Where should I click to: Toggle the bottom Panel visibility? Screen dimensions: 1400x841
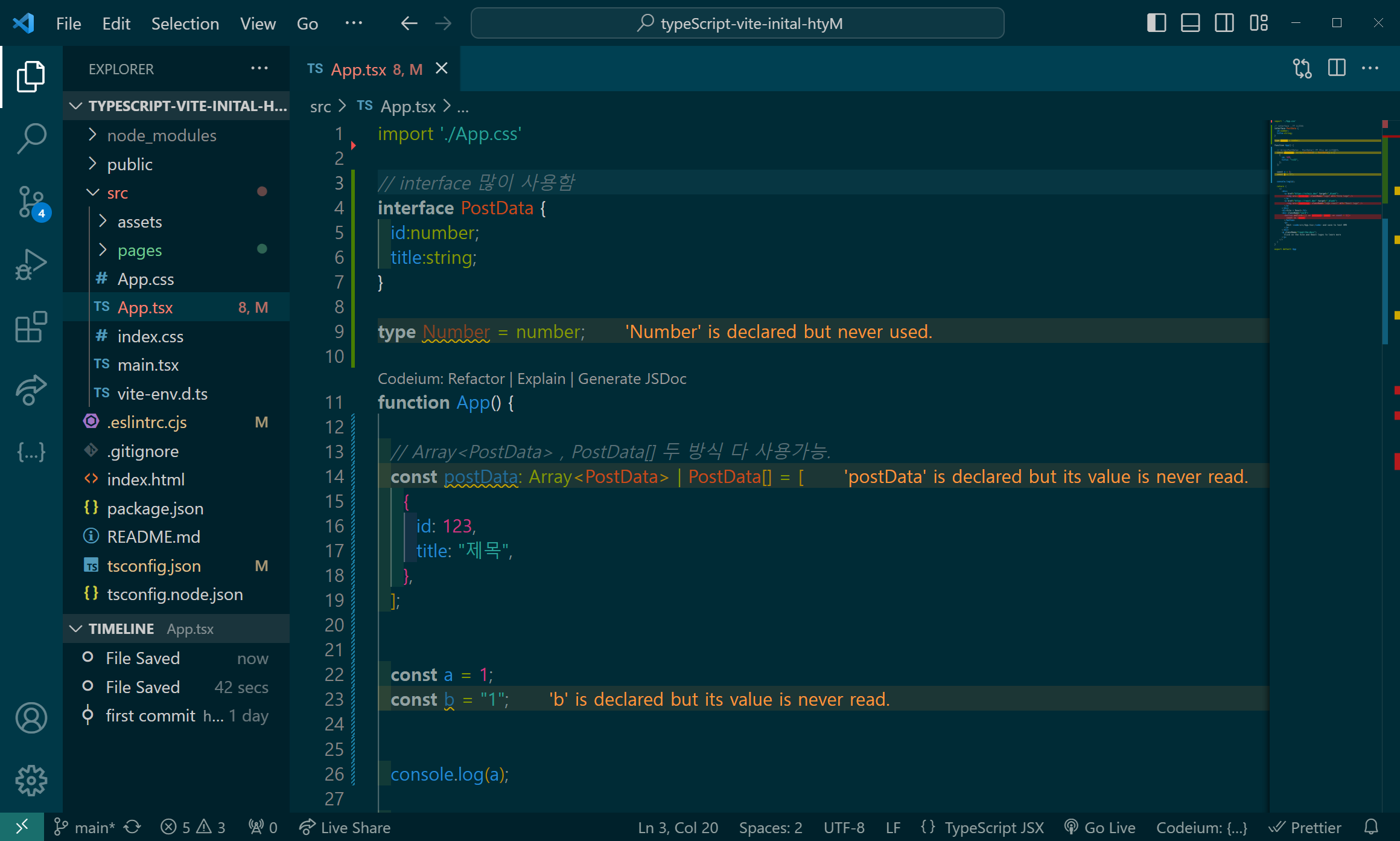1190,23
